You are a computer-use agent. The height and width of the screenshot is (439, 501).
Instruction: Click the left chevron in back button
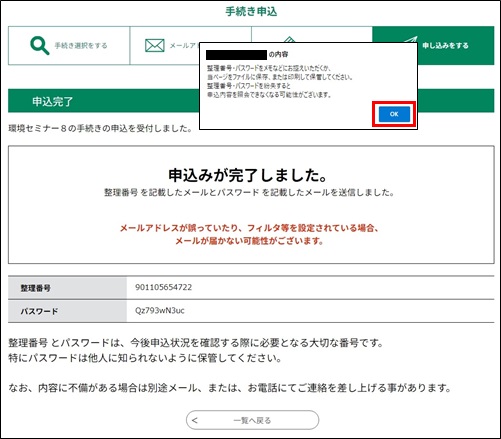195,420
